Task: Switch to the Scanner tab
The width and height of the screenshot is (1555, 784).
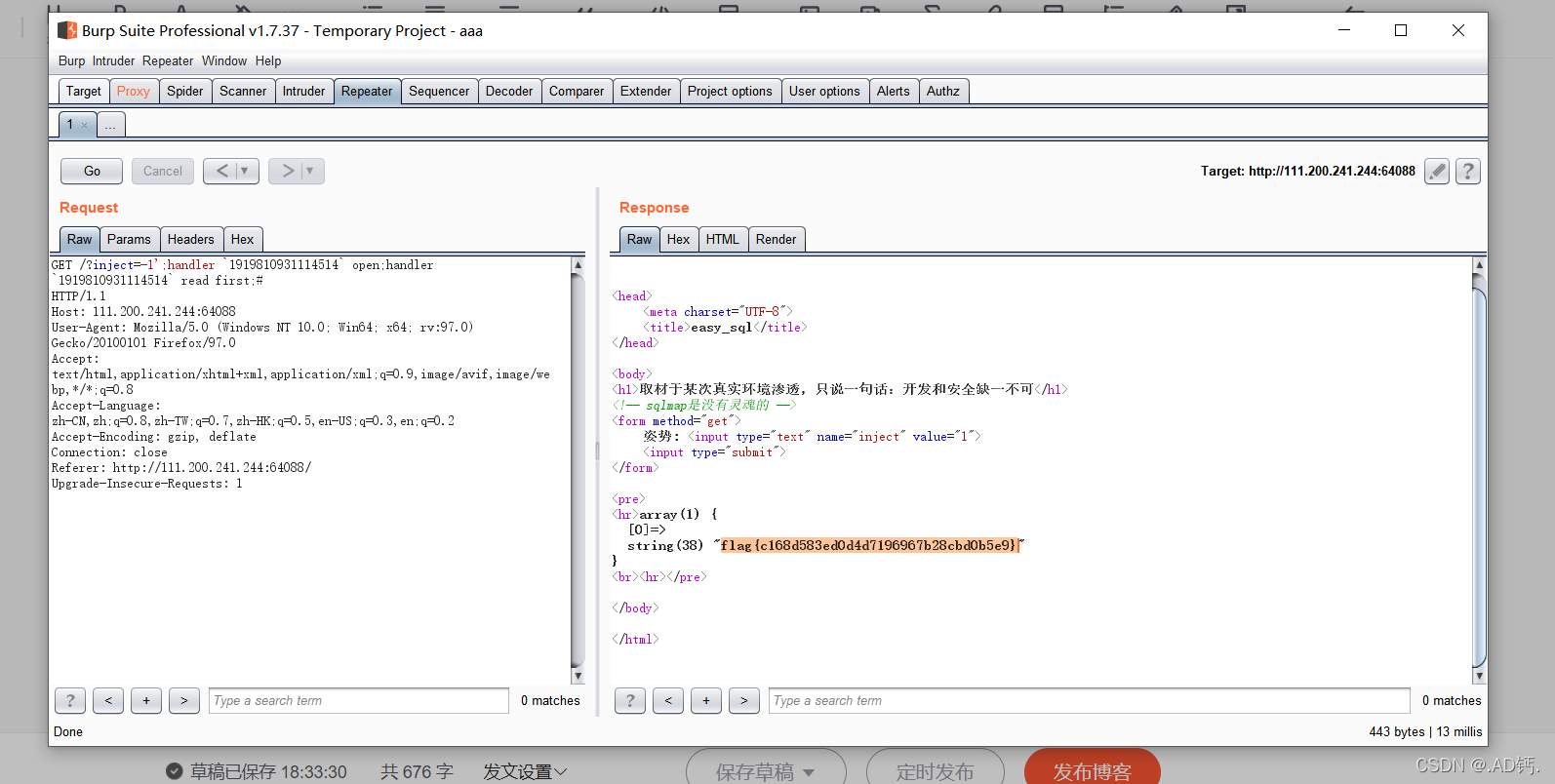Action: tap(243, 91)
